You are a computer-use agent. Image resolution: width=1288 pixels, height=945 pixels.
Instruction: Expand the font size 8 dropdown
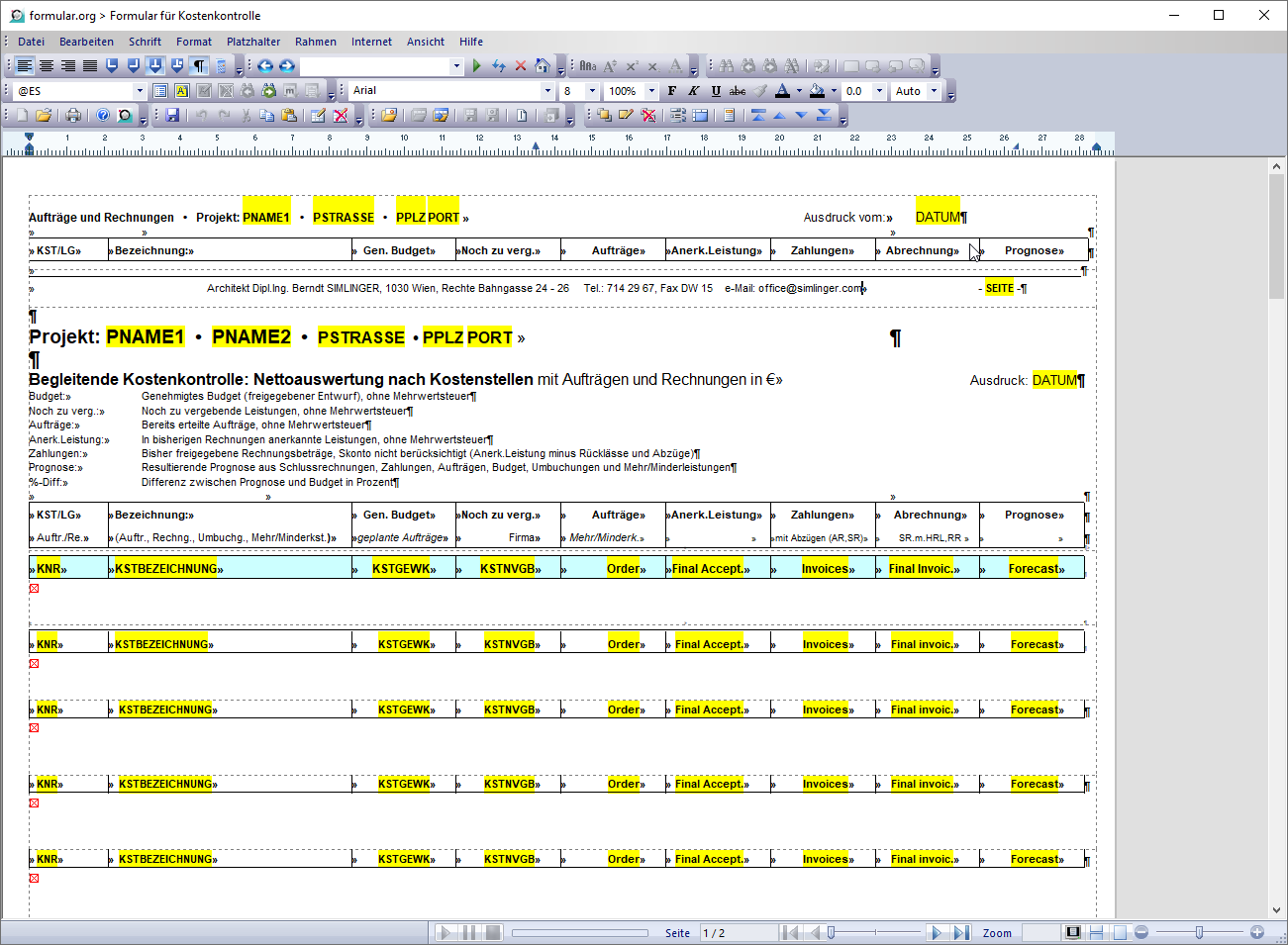coord(592,91)
